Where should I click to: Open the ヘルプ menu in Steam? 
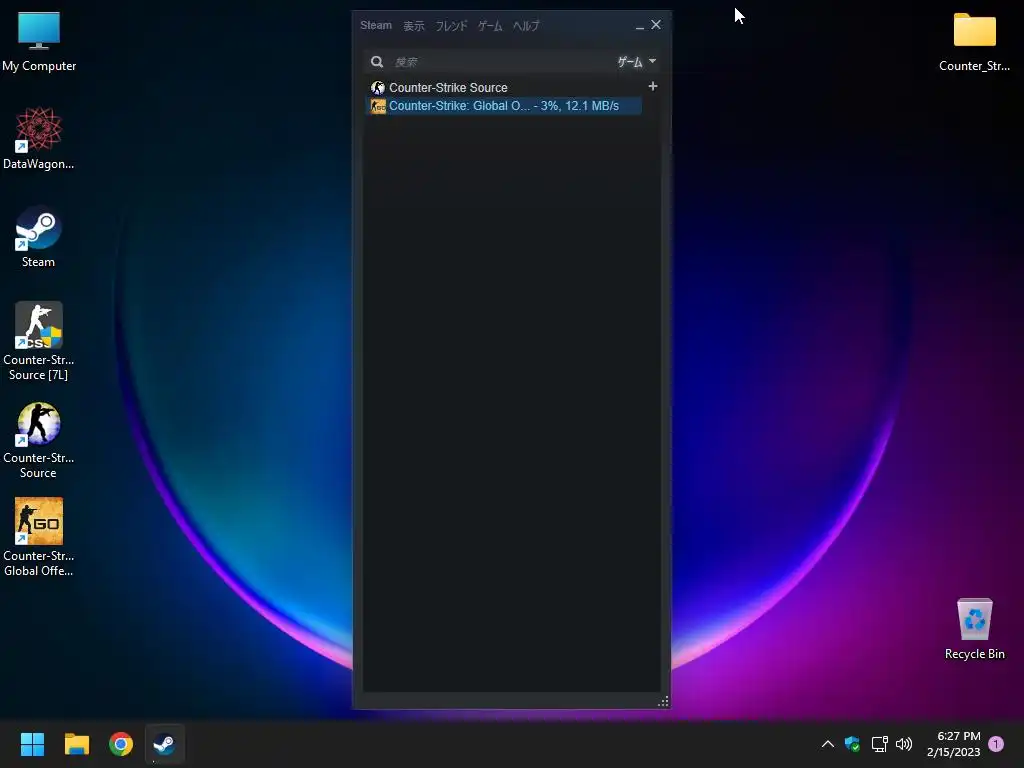(526, 25)
